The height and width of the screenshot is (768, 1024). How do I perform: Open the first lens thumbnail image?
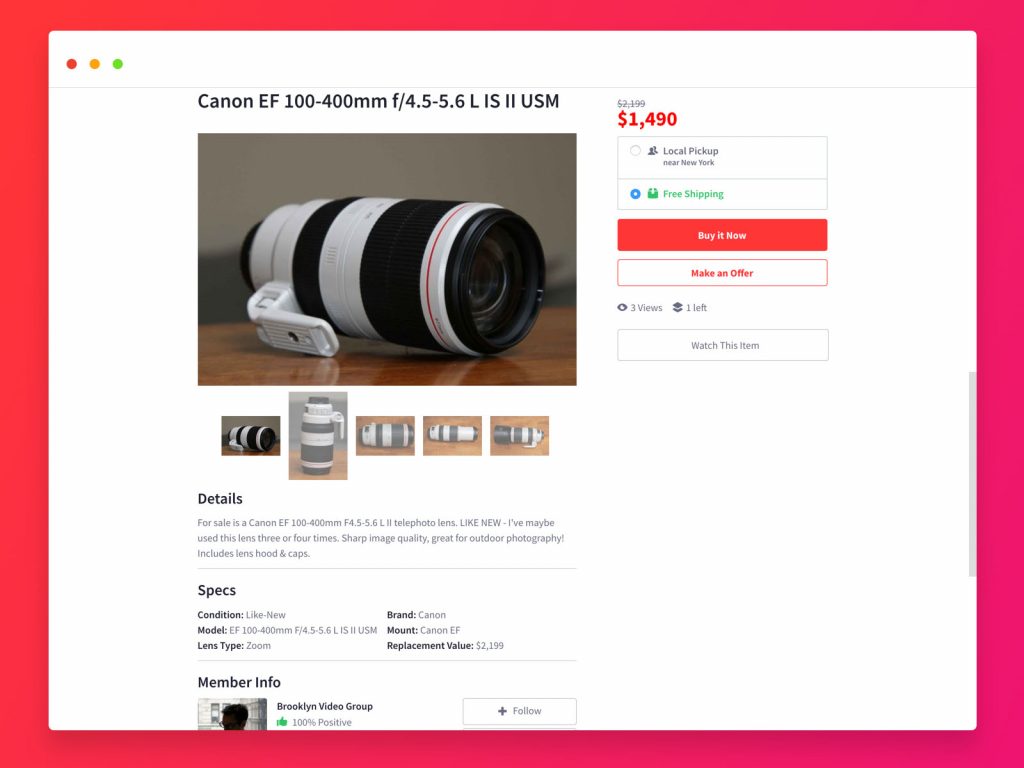251,436
